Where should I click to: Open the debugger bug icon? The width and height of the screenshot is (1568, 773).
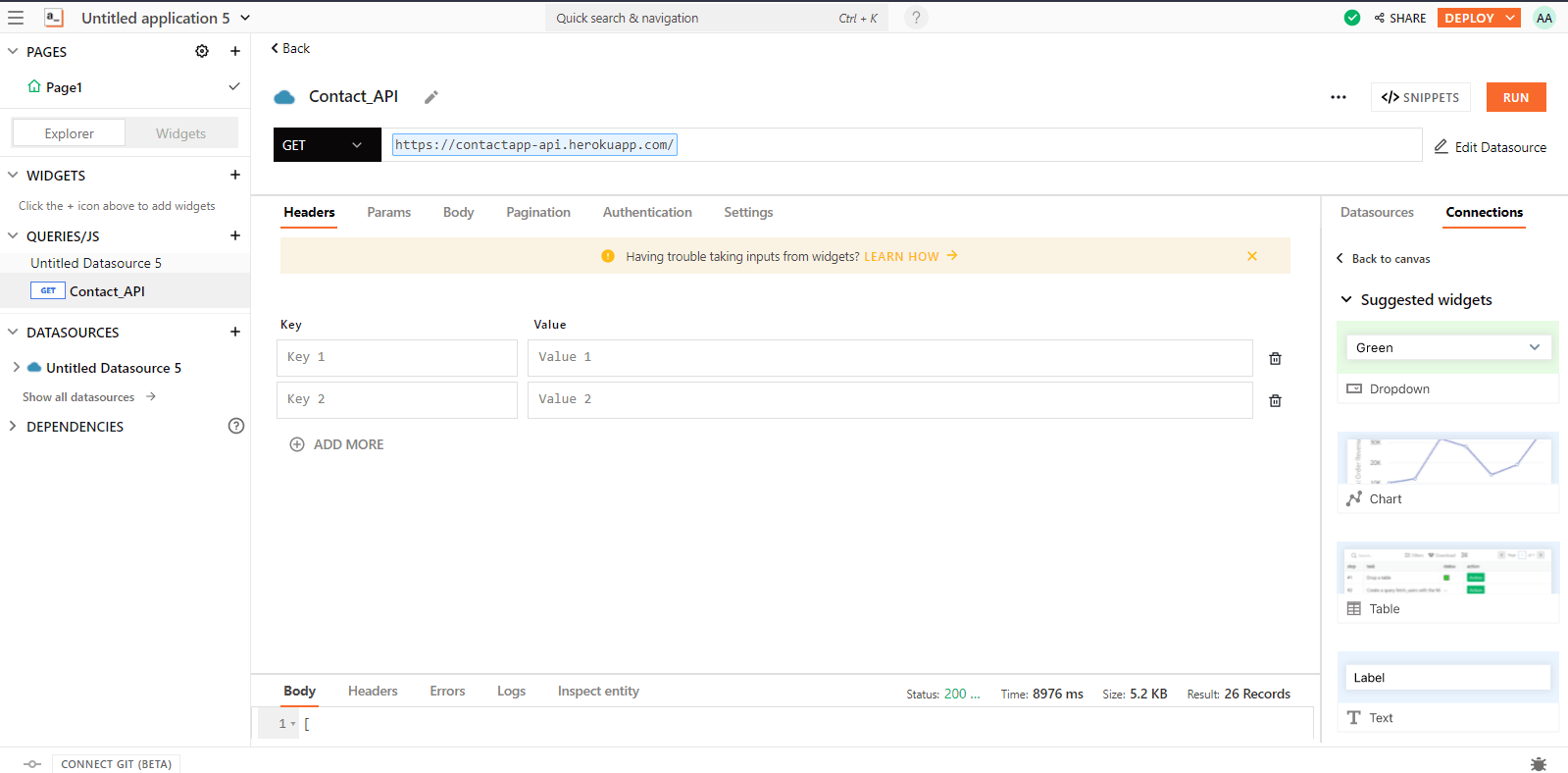pyautogui.click(x=1538, y=763)
